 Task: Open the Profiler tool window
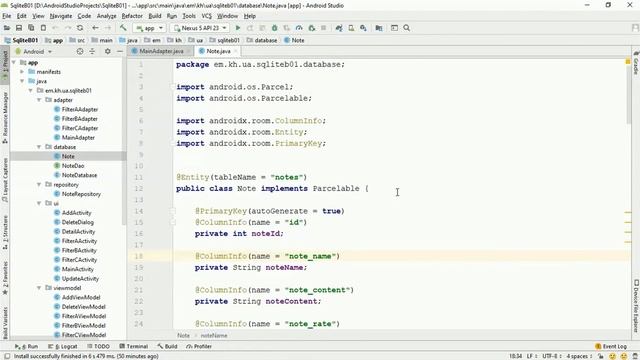point(199,346)
